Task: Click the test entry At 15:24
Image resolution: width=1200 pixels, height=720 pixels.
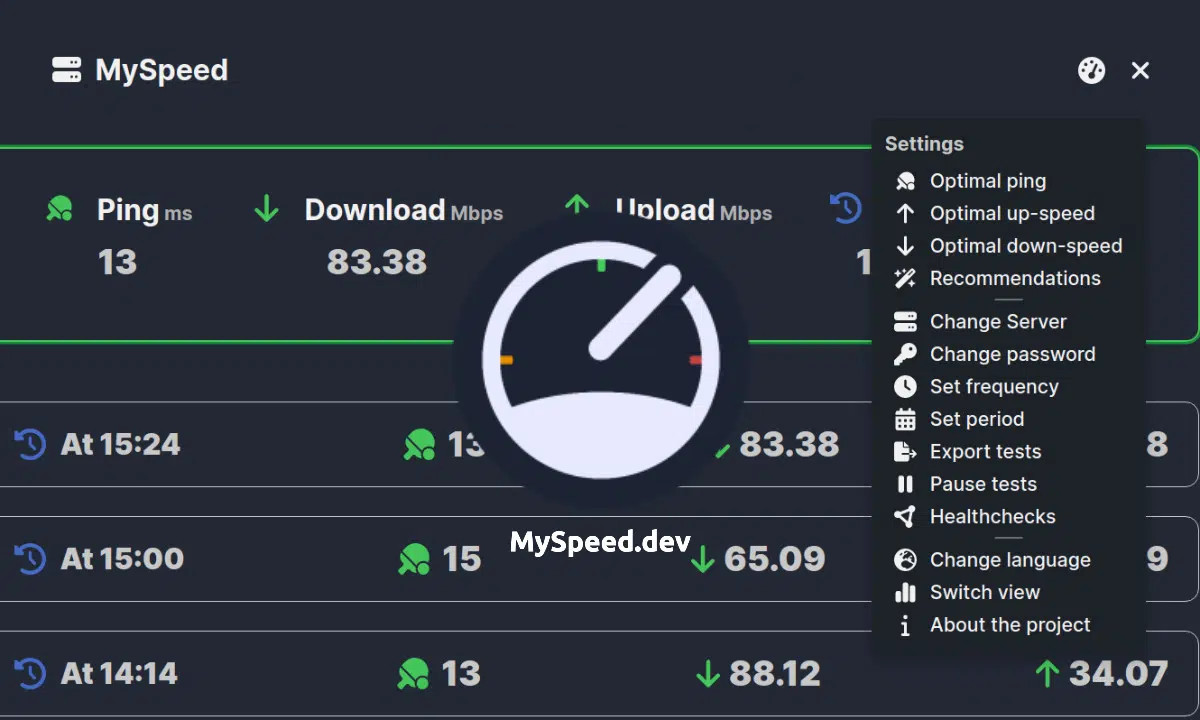Action: pos(120,444)
